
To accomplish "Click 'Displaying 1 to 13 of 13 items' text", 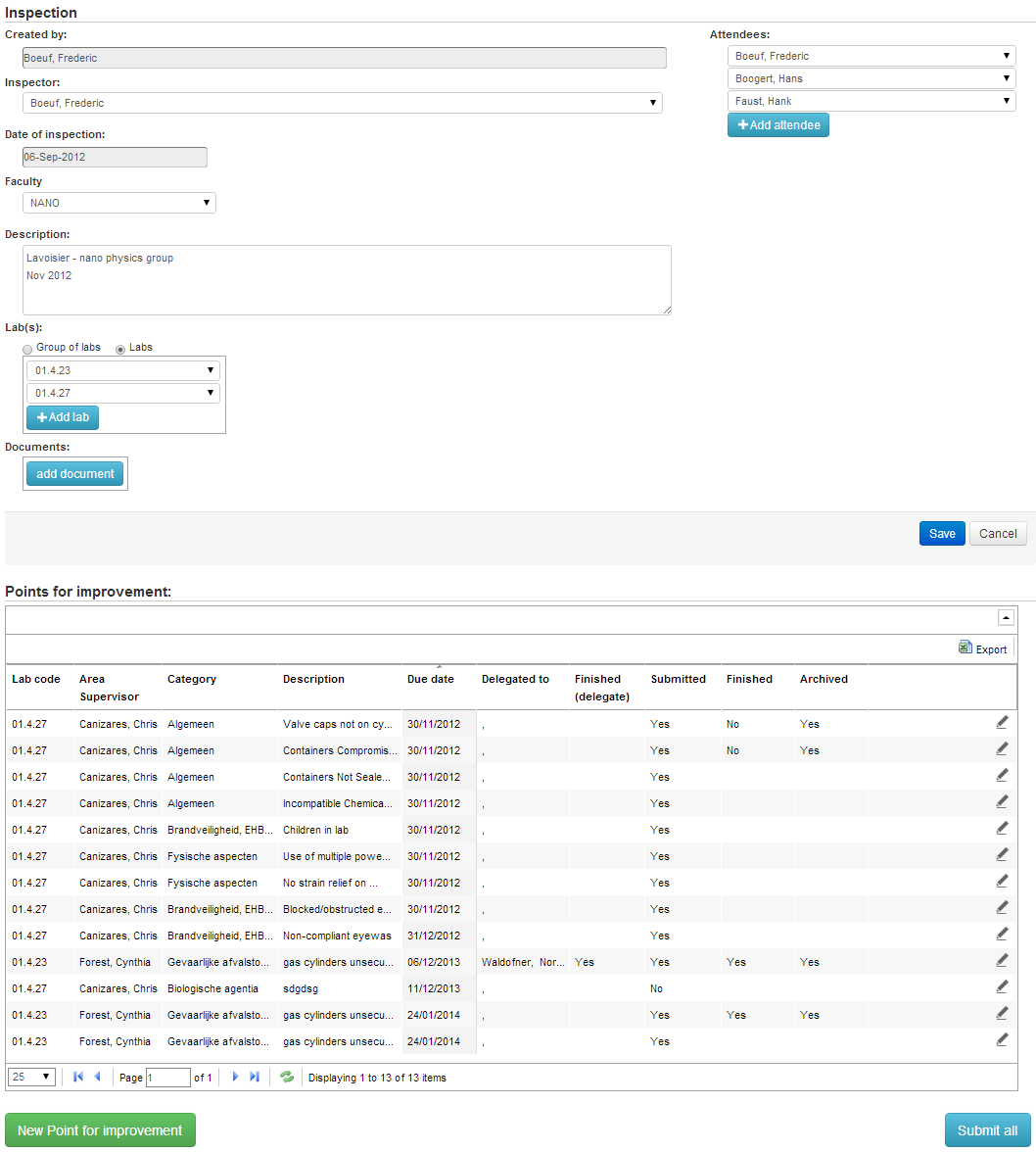I will 377,1078.
